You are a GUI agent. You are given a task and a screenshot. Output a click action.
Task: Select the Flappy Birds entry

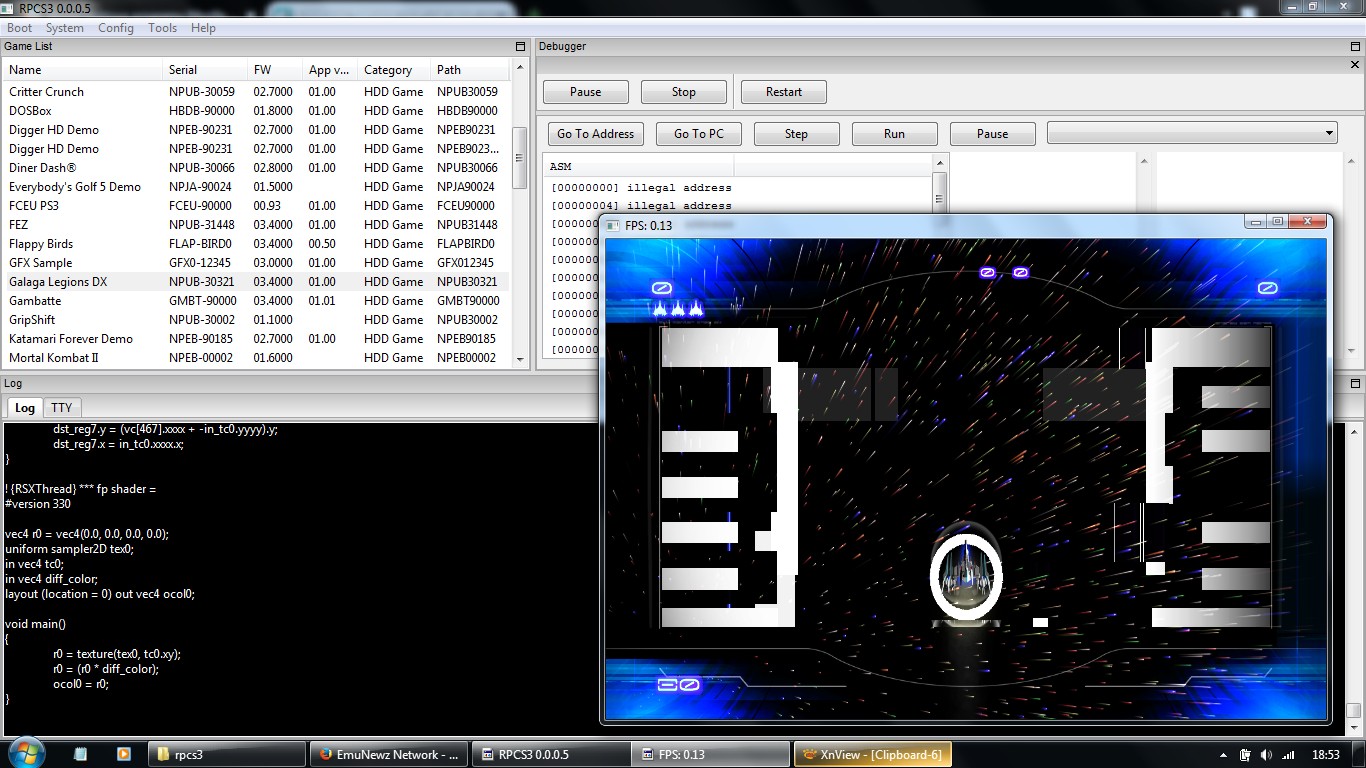coord(256,244)
